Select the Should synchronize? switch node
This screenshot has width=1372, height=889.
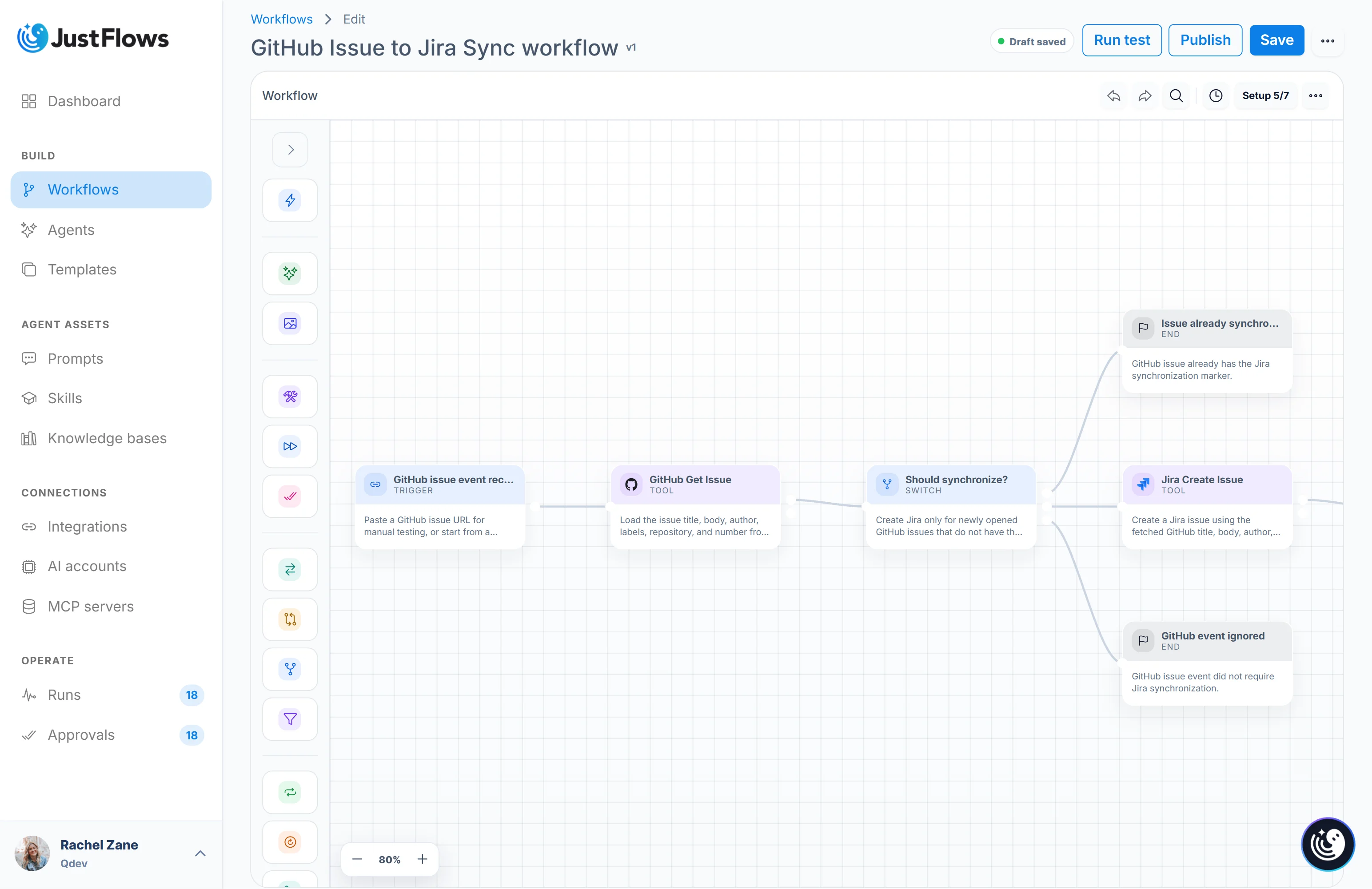pos(952,506)
